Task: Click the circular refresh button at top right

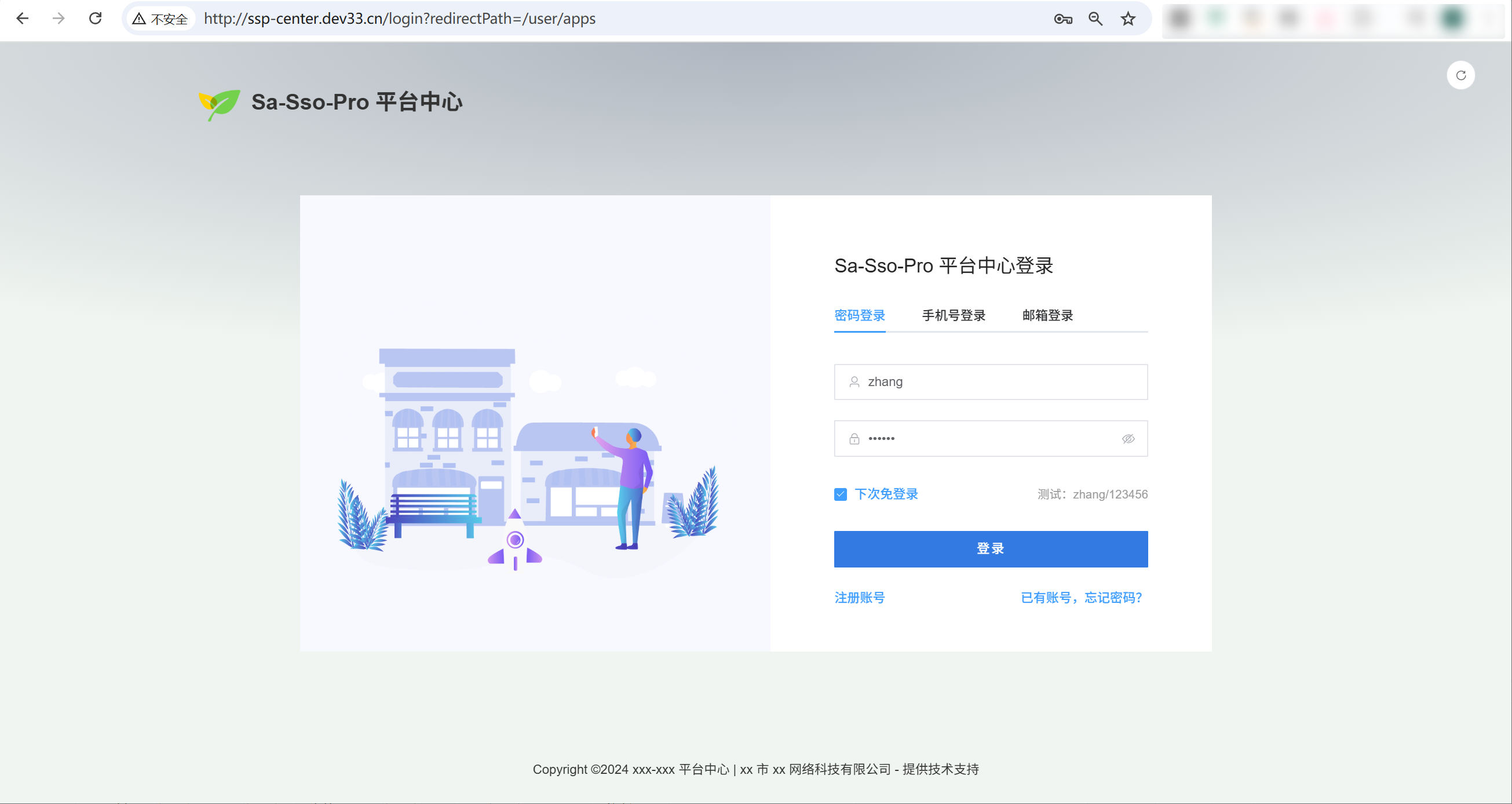Action: pos(1460,75)
